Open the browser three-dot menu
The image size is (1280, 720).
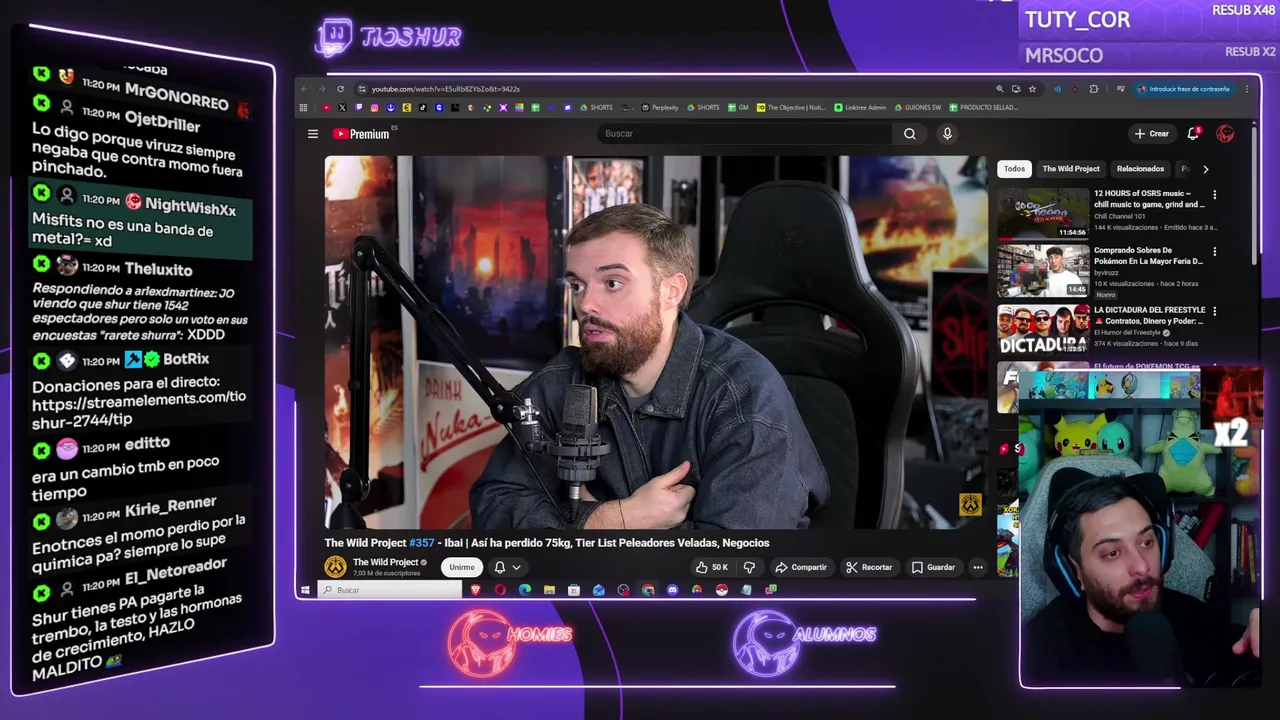pos(1246,89)
